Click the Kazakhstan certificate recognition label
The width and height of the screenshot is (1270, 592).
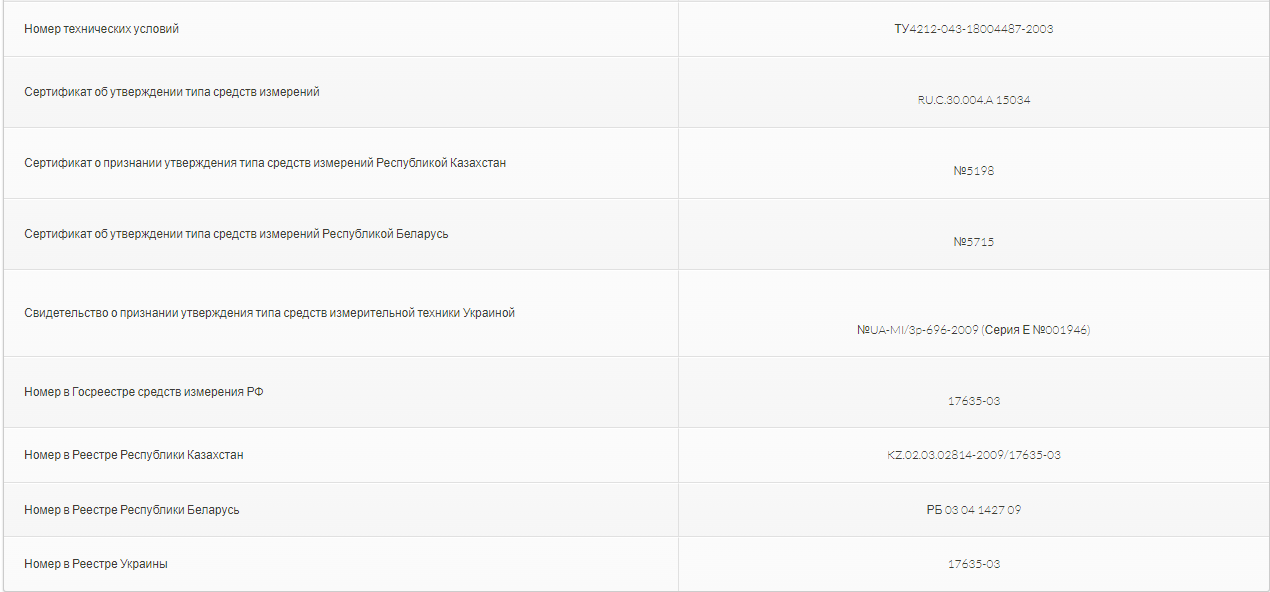tap(265, 163)
